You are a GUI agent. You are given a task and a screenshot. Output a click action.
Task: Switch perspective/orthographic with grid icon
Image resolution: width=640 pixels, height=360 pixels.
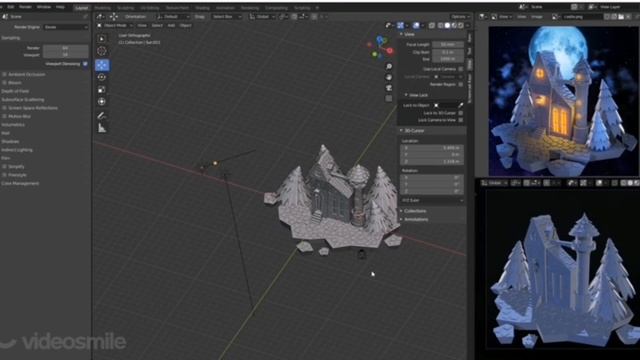pyautogui.click(x=389, y=98)
